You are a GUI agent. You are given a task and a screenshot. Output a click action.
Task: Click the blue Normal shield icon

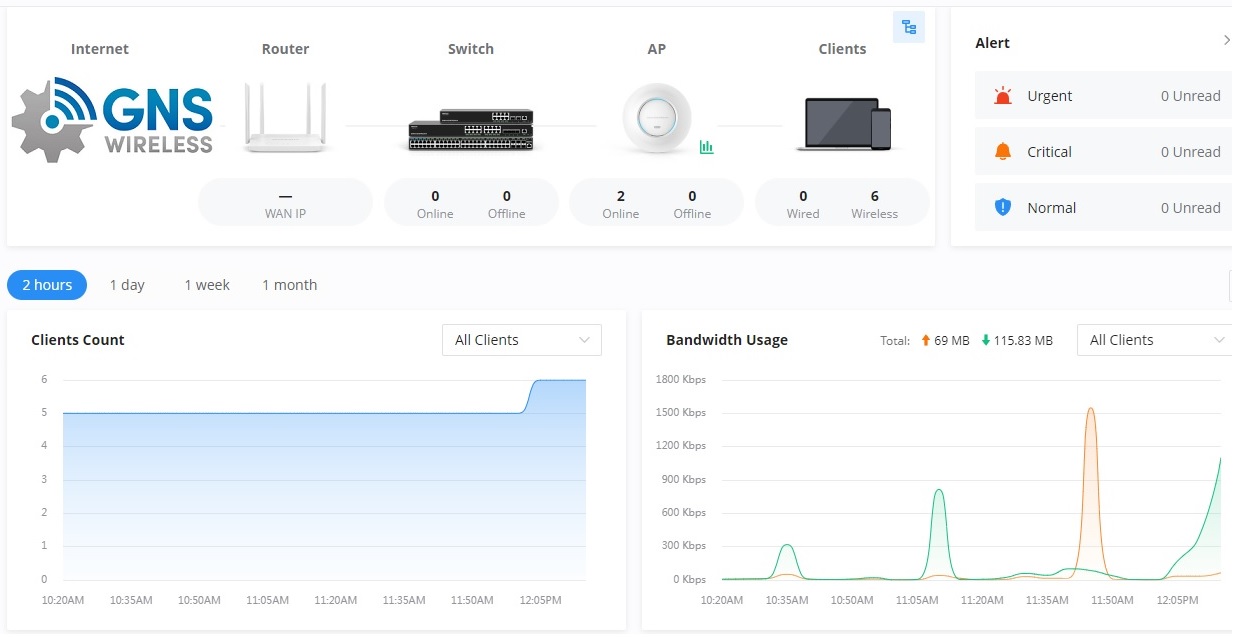[1003, 208]
